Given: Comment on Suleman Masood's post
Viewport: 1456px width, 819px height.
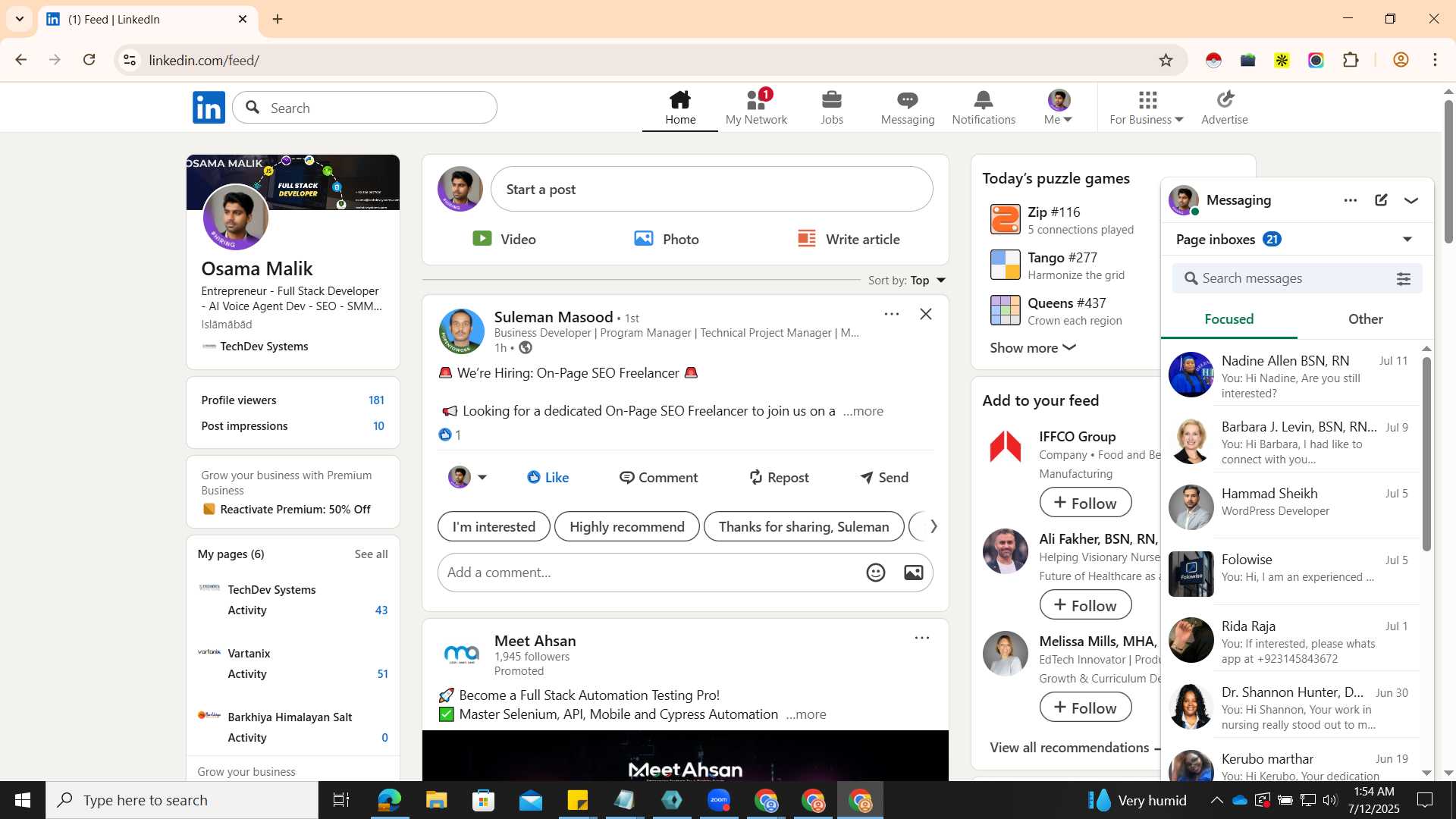Looking at the screenshot, I should coord(658,477).
